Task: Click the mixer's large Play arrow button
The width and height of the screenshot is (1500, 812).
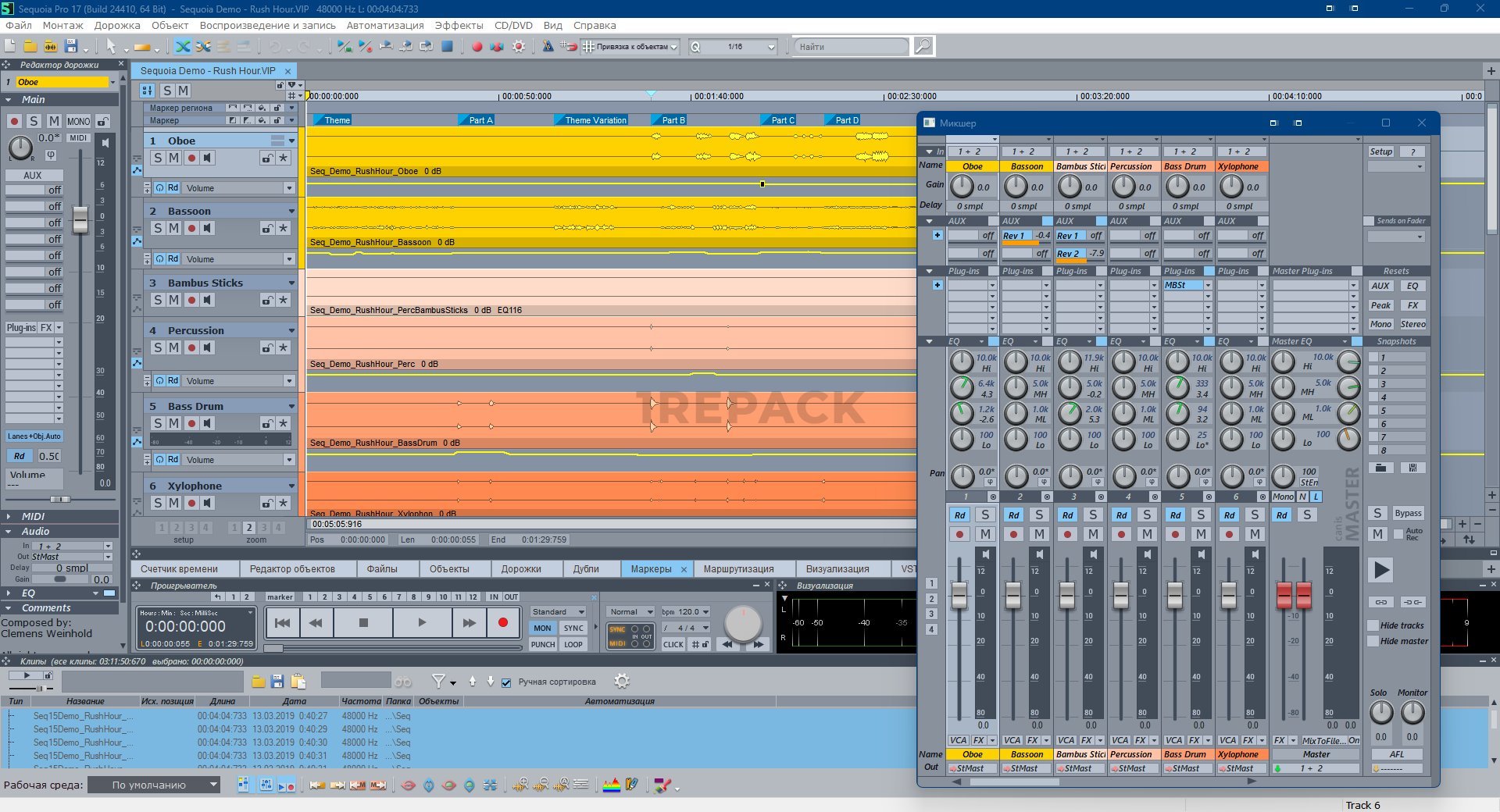Action: pyautogui.click(x=1381, y=570)
